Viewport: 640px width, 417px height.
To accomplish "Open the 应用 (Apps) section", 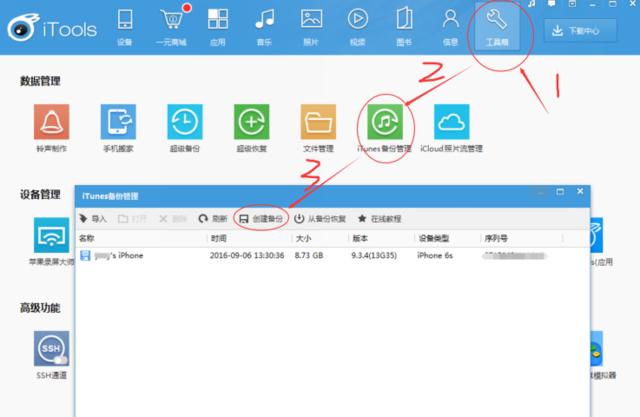I will pos(218,27).
